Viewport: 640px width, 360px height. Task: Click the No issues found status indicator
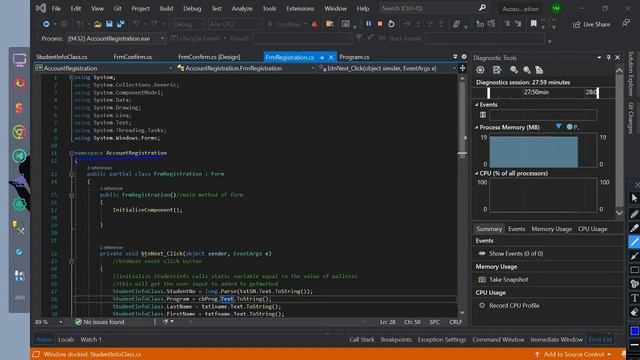(100, 322)
